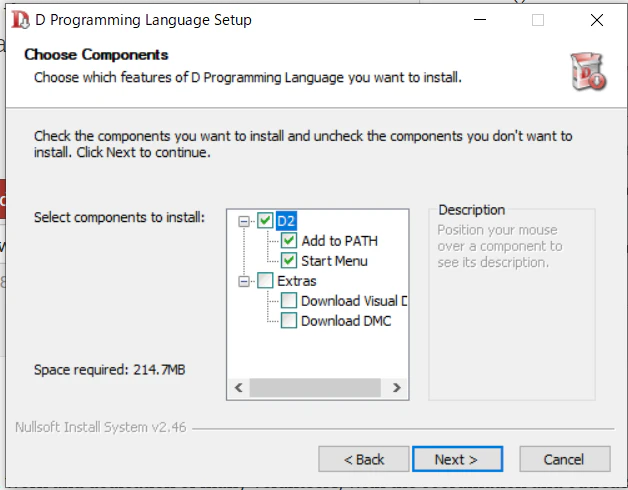This screenshot has height=490, width=628.
Task: Collapse the Extras tree node
Action: (244, 281)
